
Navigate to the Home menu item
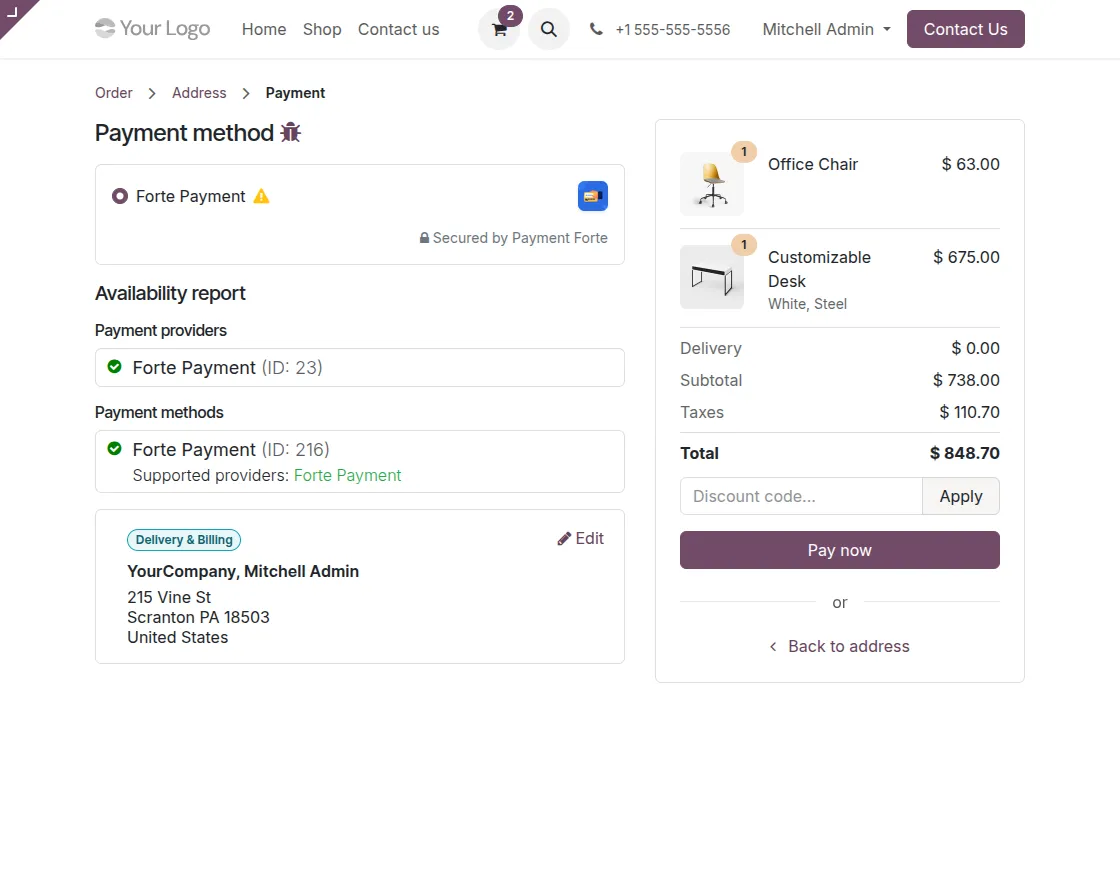[x=263, y=29]
